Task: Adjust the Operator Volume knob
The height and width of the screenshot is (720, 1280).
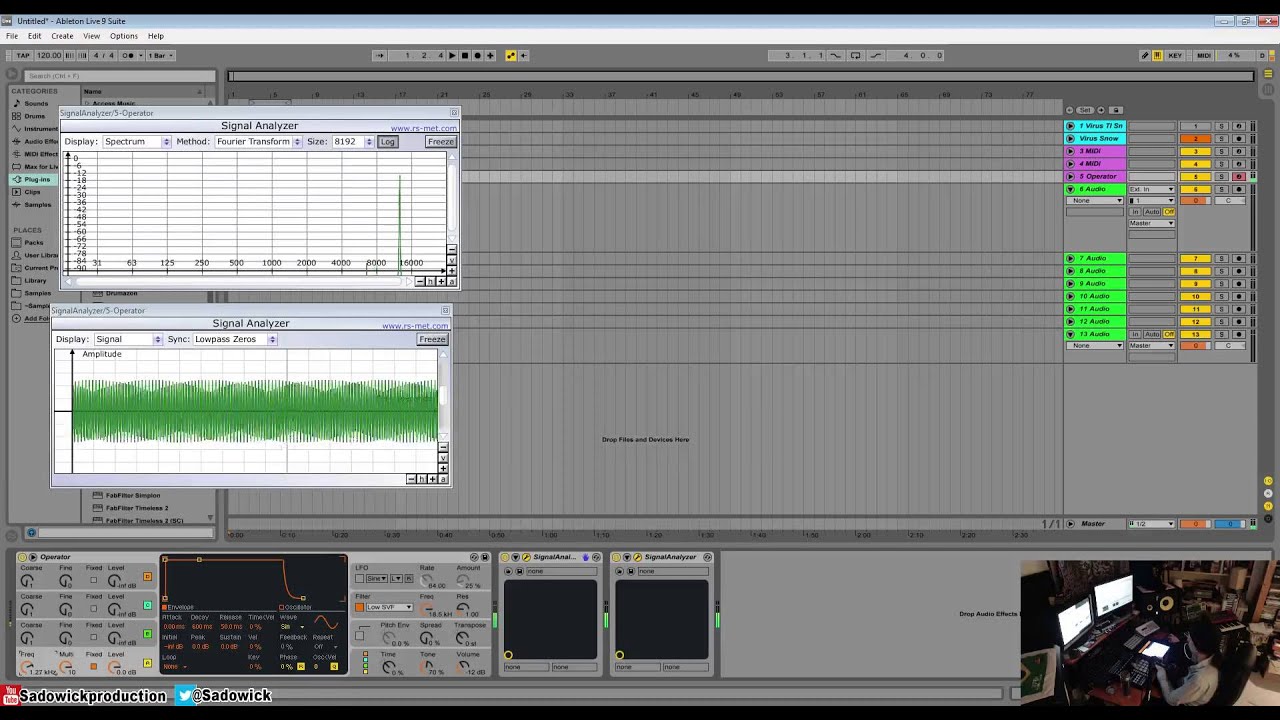Action: coord(462,666)
